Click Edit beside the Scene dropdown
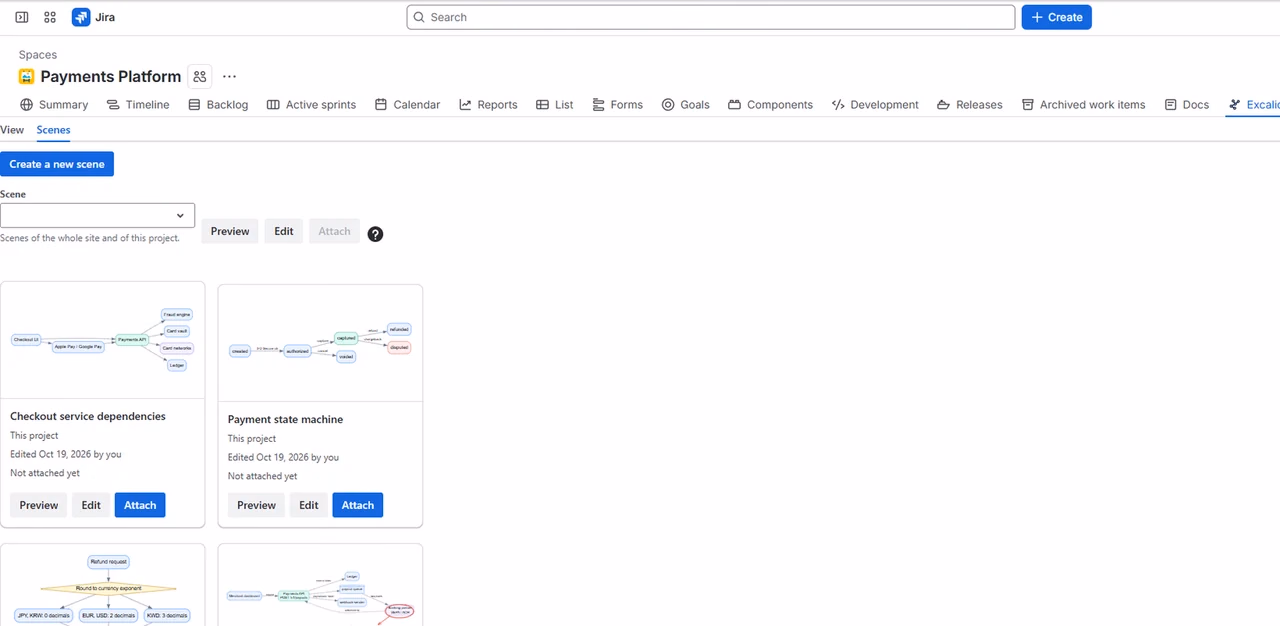 point(284,231)
